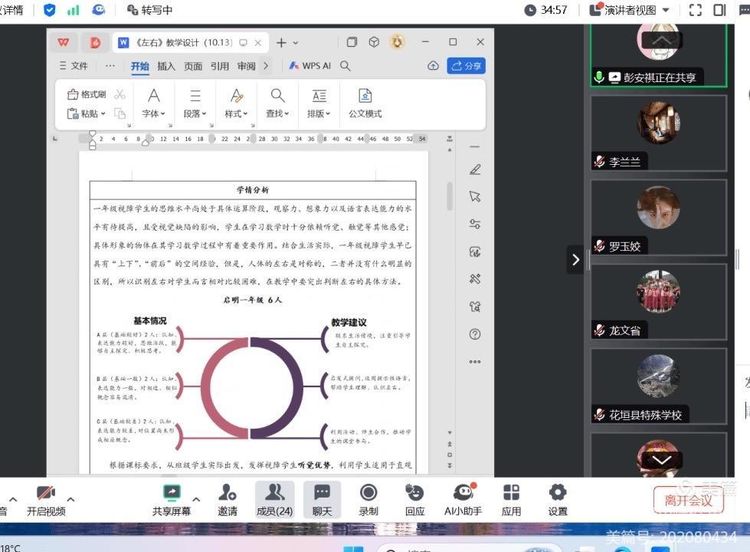Expand more ribbon tabs chevron after 审阅

click(x=266, y=66)
